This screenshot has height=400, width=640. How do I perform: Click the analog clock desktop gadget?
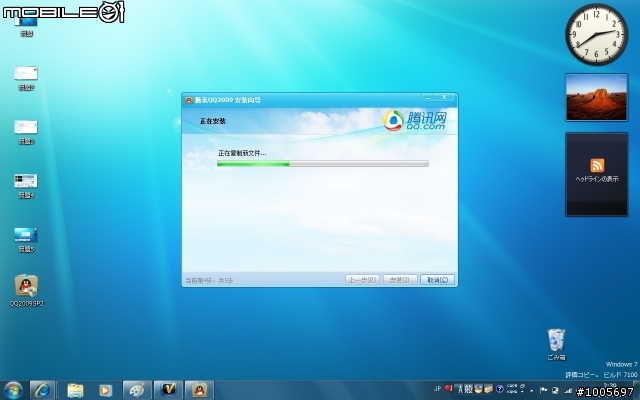(596, 34)
